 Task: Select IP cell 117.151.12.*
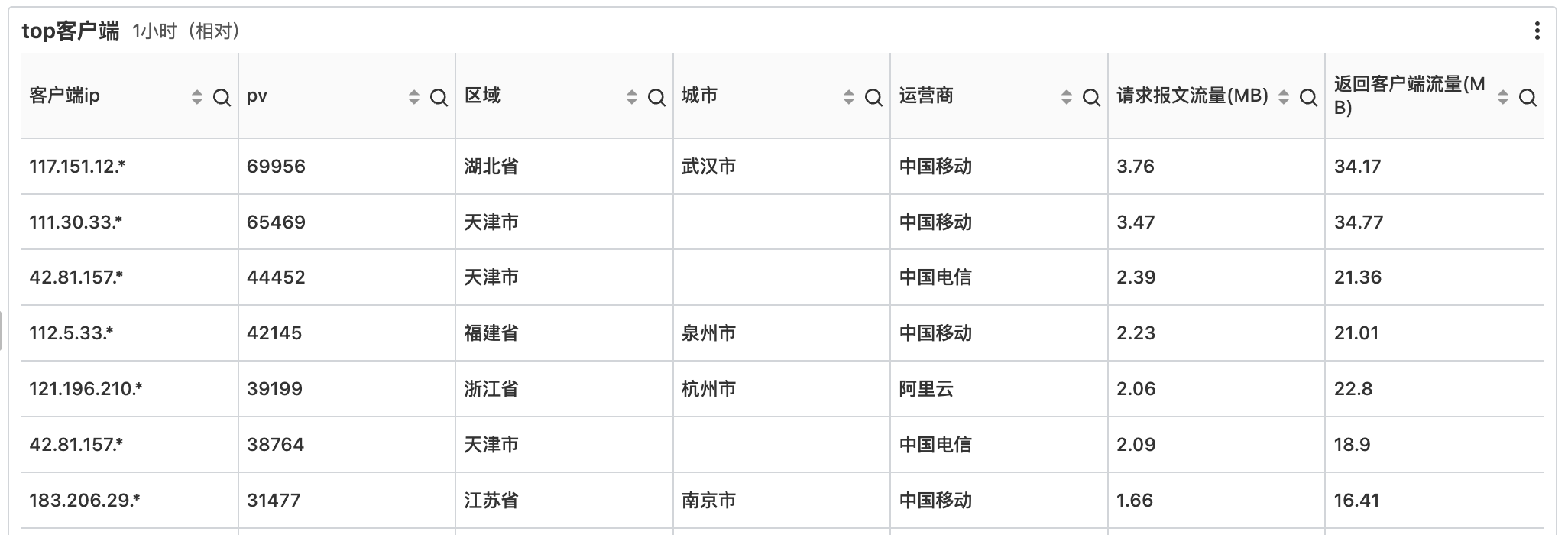click(77, 167)
